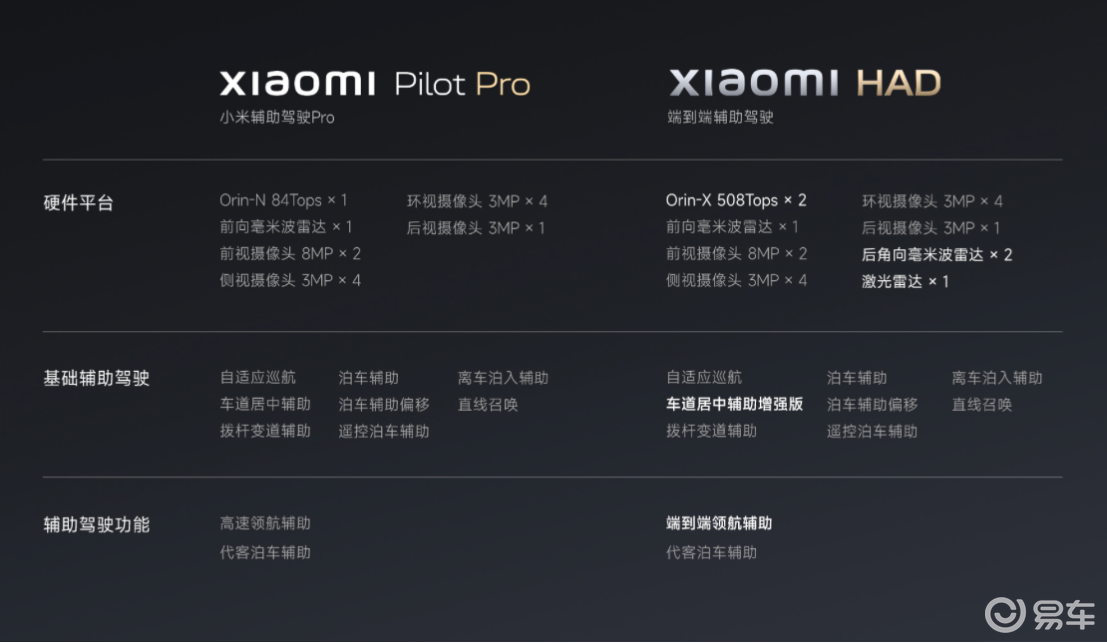Click 代客泊车辅助 in the HAD column
1107x643 pixels.
click(712, 552)
